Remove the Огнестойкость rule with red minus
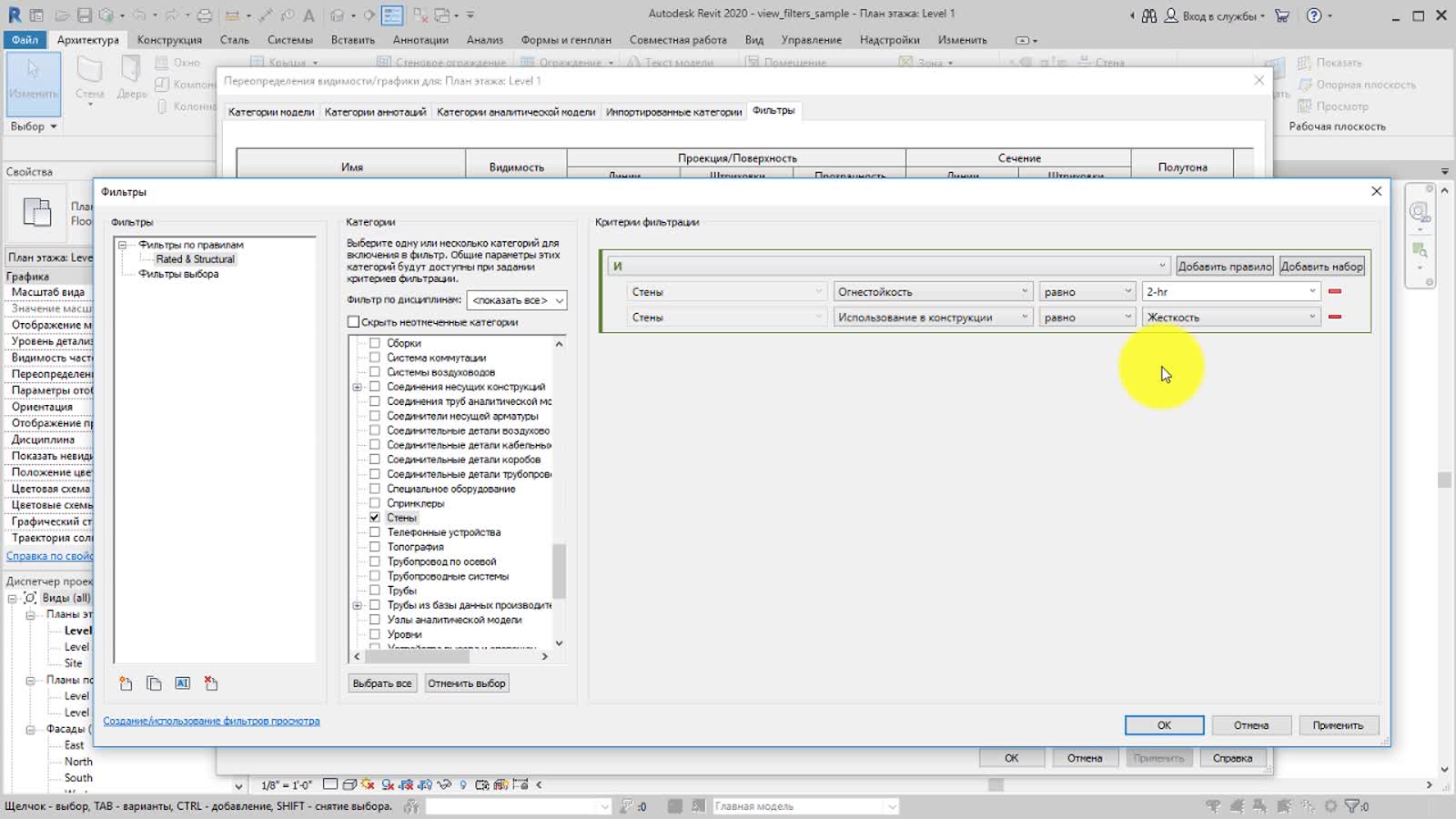Viewport: 1456px width, 819px height. coord(1335,291)
